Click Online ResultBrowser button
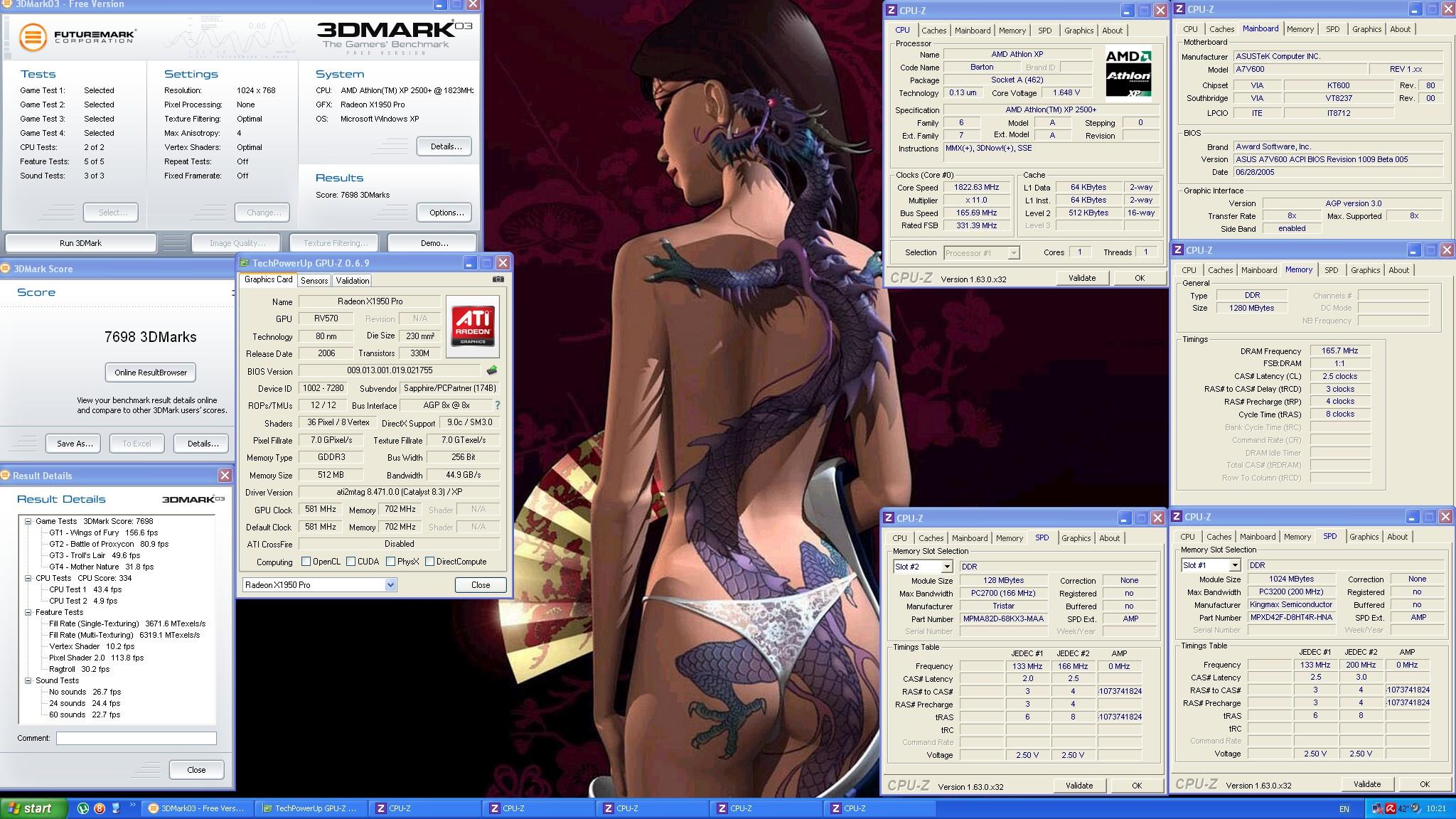This screenshot has height=819, width=1456. tap(151, 373)
